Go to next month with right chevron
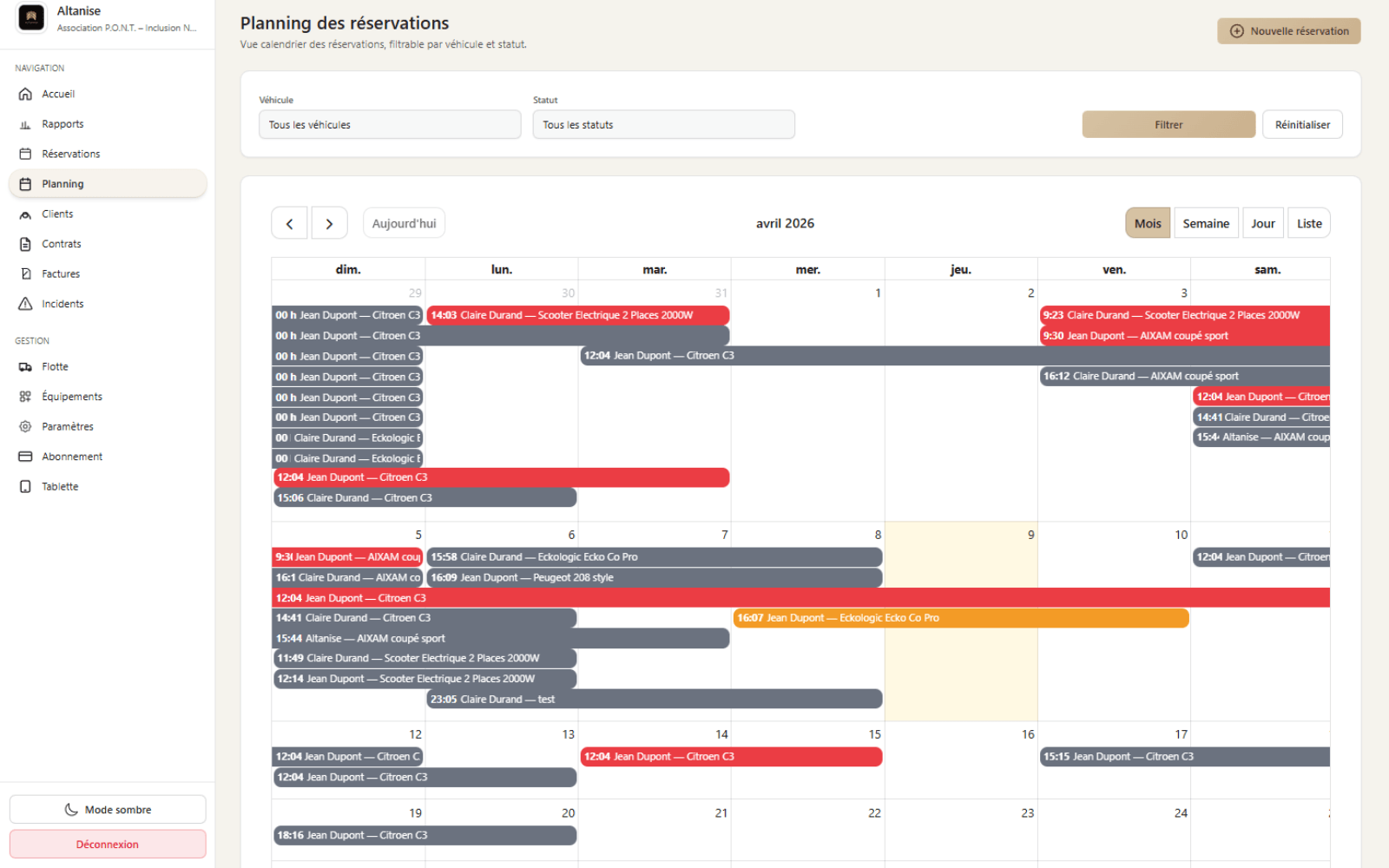This screenshot has height=868, width=1389. (329, 224)
